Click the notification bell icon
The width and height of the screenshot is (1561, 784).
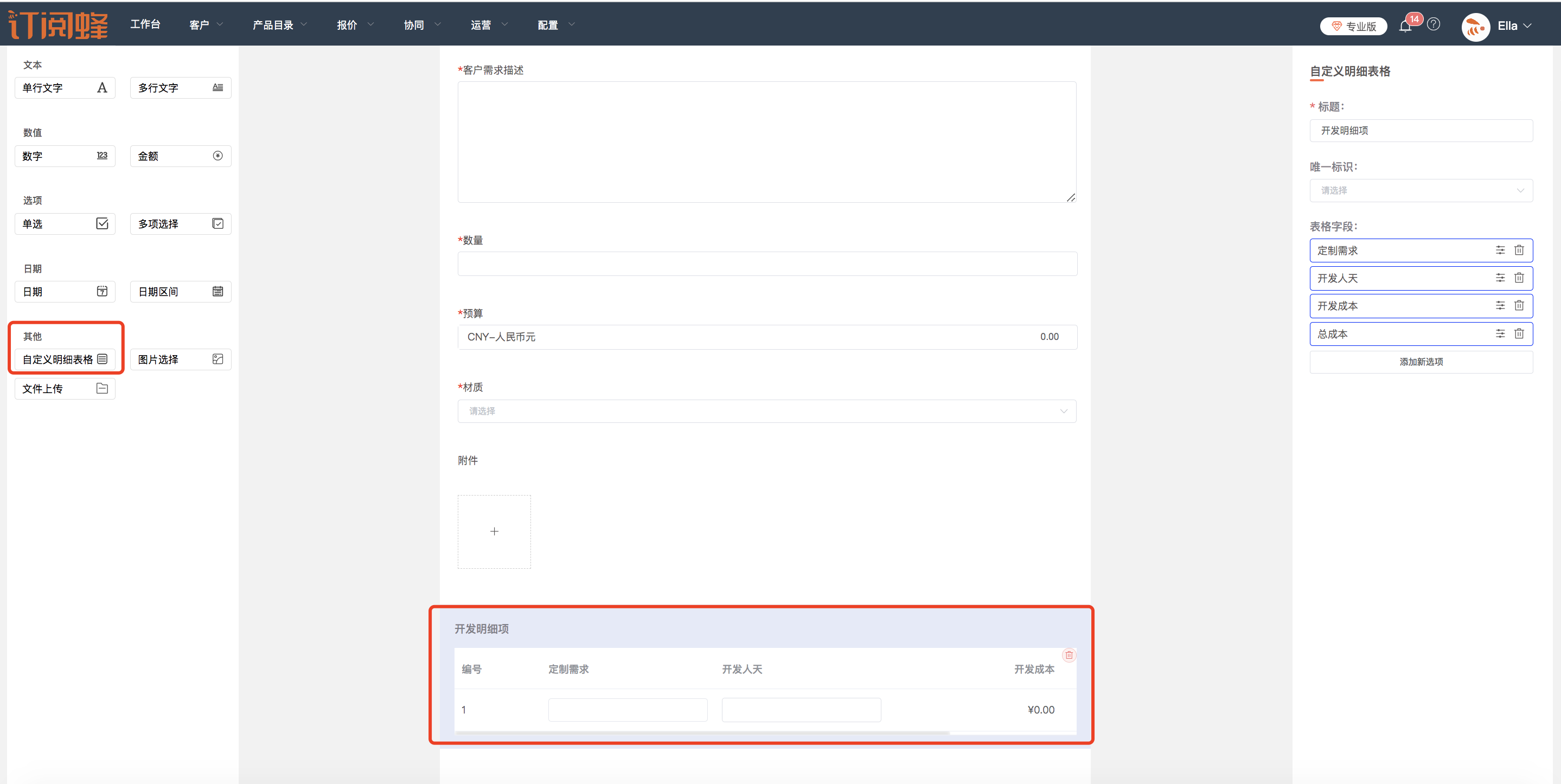coord(1405,26)
